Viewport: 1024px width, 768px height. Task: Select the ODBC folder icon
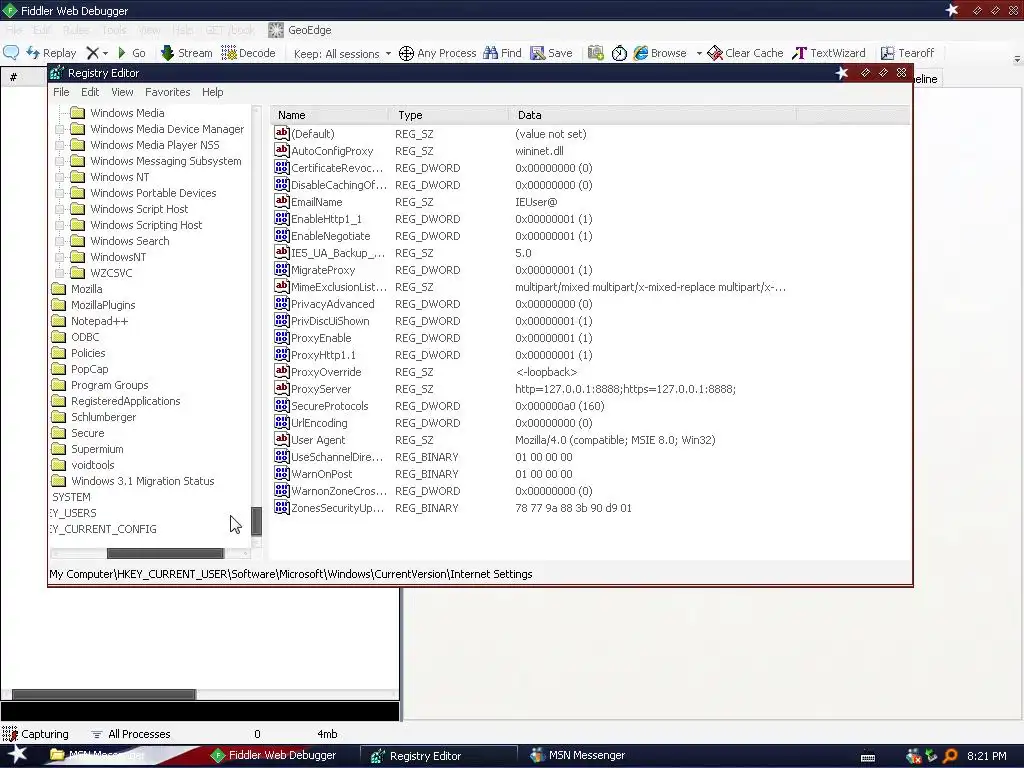coord(59,337)
